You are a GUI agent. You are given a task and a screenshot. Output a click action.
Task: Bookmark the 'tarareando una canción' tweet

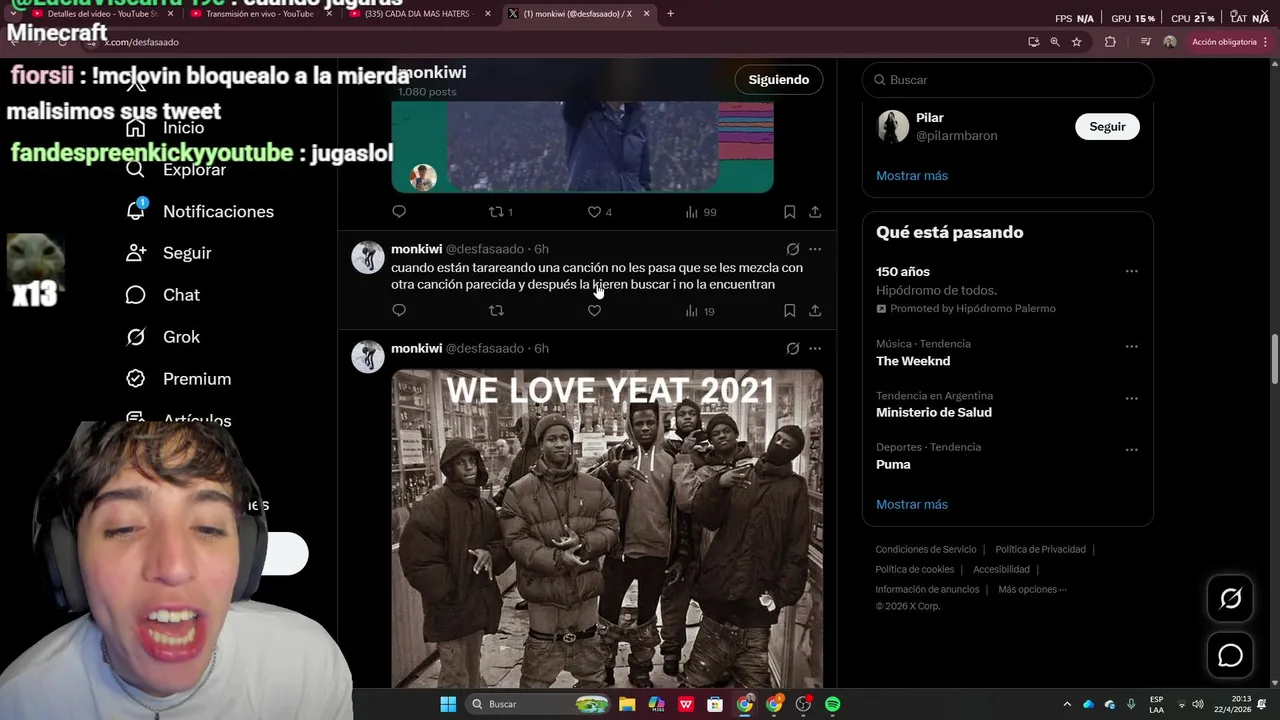[789, 311]
